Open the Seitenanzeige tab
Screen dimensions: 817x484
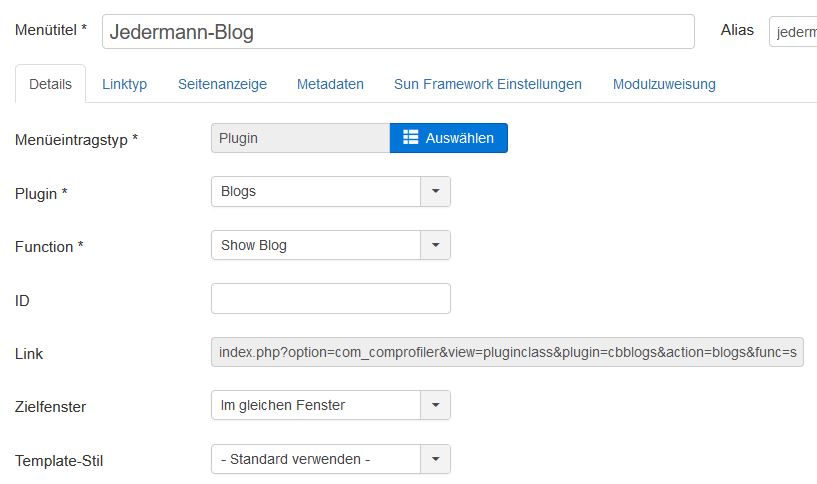222,84
